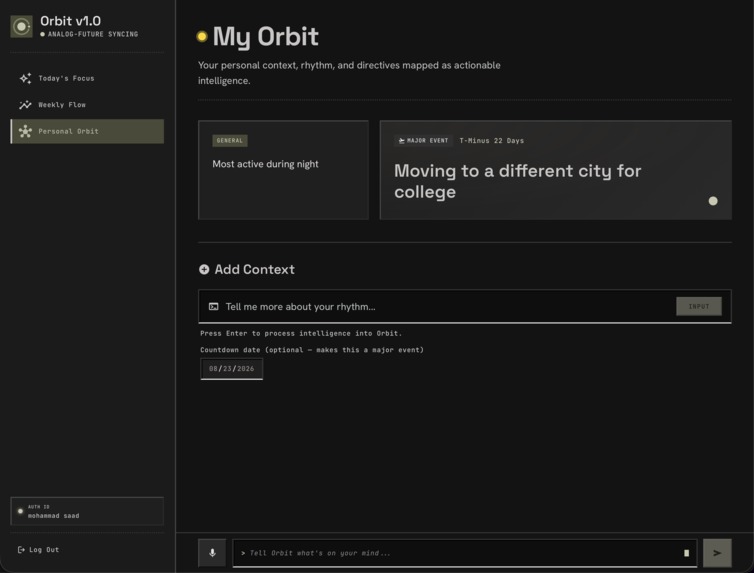Image resolution: width=754 pixels, height=573 pixels.
Task: Click Log Out
Action: point(38,549)
